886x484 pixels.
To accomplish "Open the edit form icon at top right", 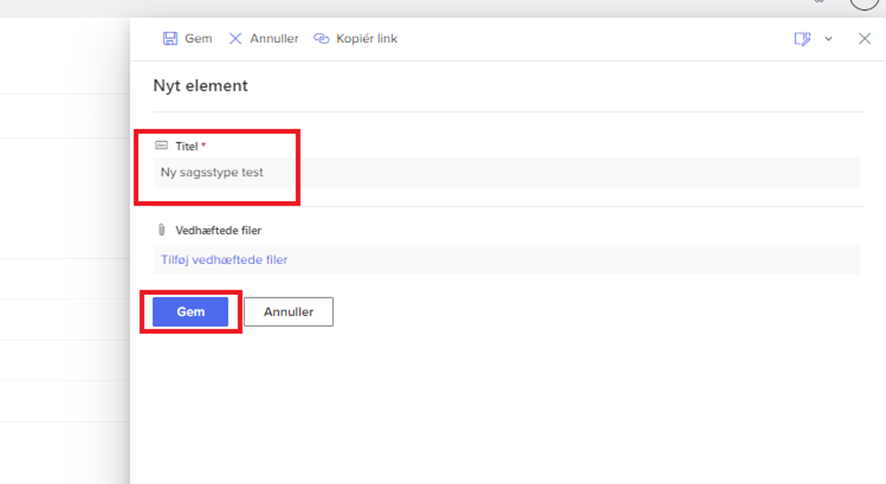I will click(x=802, y=39).
